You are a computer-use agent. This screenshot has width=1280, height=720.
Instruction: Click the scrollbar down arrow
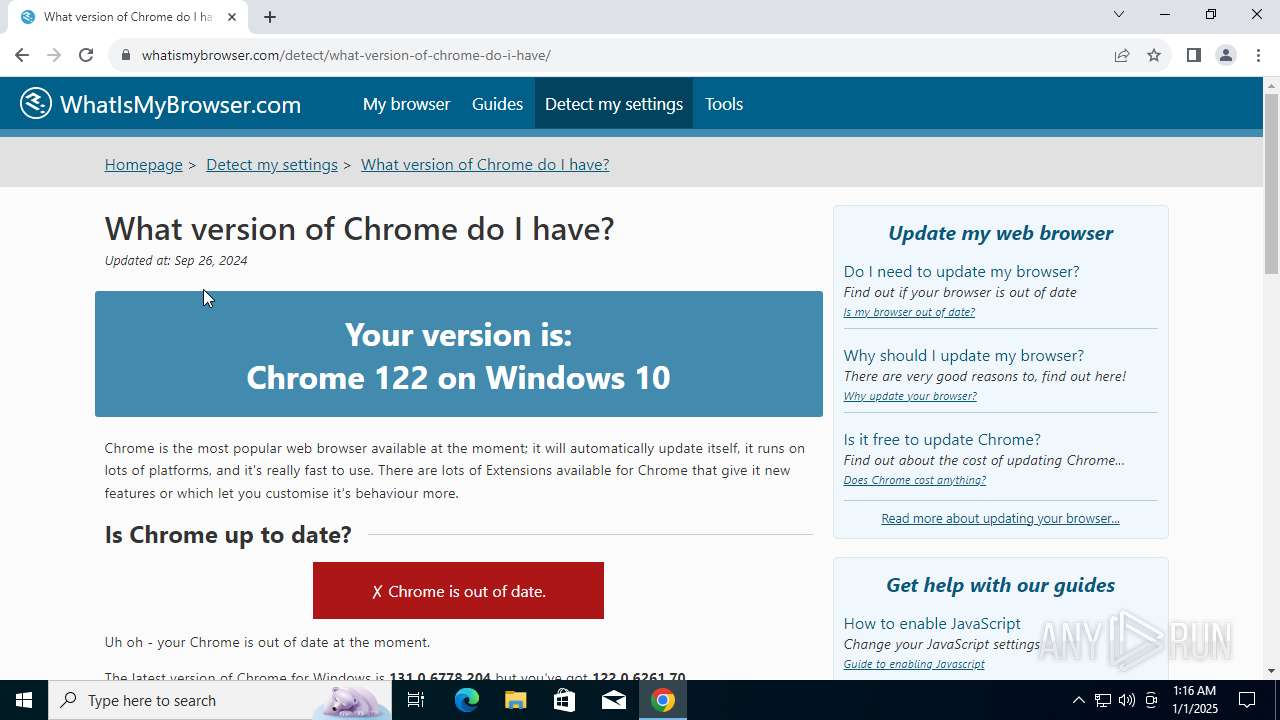(x=1271, y=671)
